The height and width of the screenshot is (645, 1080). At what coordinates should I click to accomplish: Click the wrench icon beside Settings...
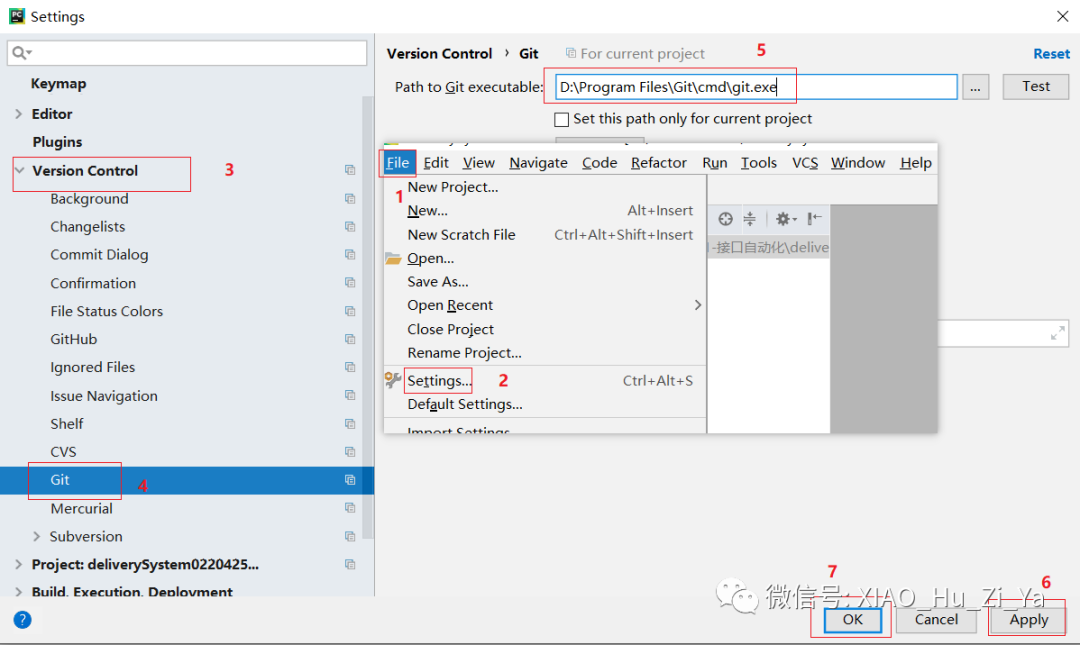(x=393, y=380)
